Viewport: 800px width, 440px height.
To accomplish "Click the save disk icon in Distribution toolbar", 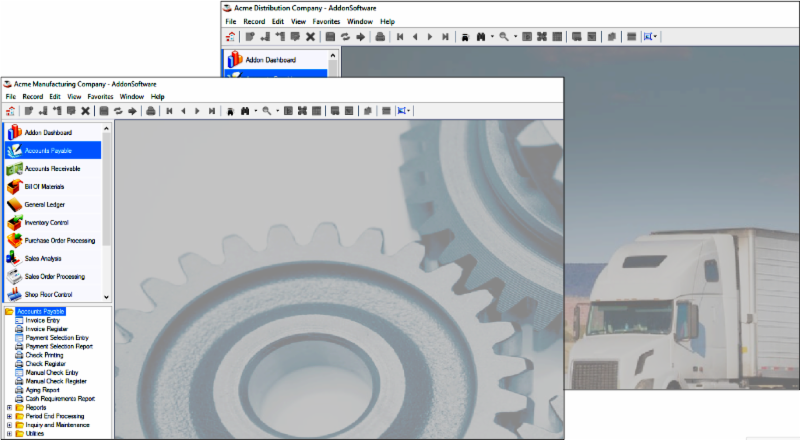I will tap(330, 37).
